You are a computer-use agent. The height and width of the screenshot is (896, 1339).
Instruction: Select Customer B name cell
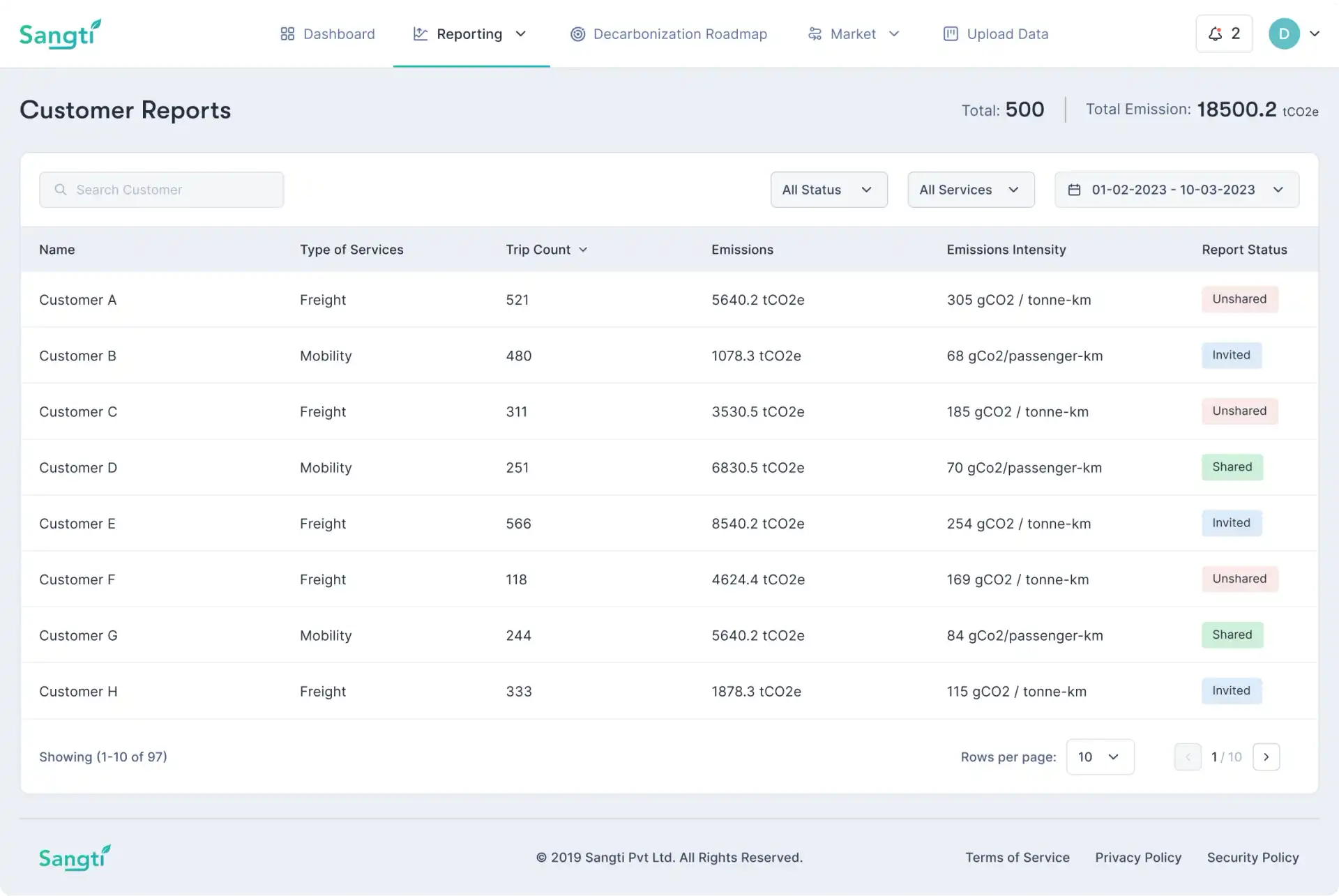point(78,356)
